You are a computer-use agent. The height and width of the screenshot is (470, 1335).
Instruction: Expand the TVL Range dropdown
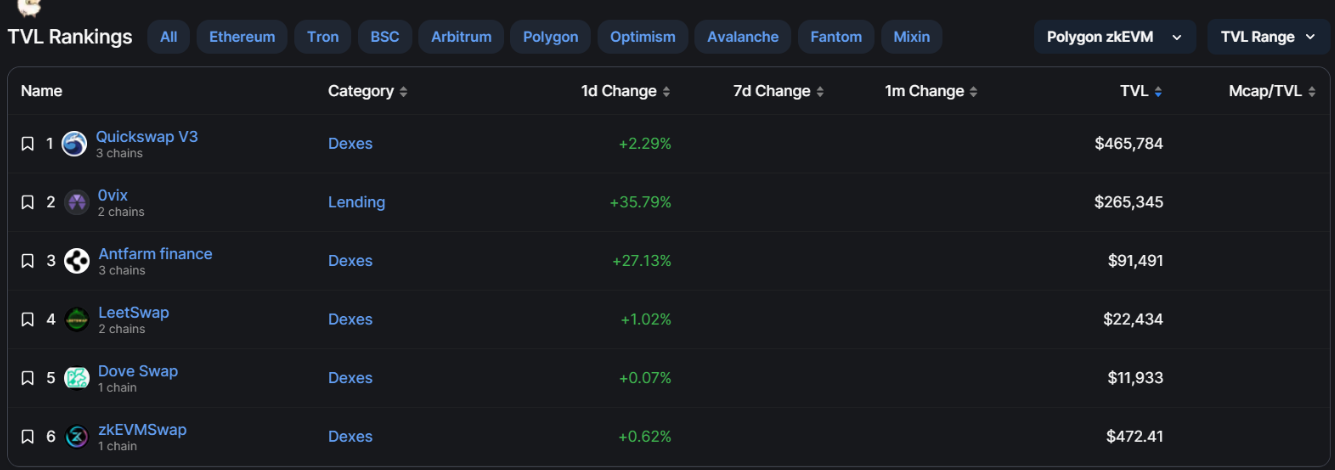1268,37
